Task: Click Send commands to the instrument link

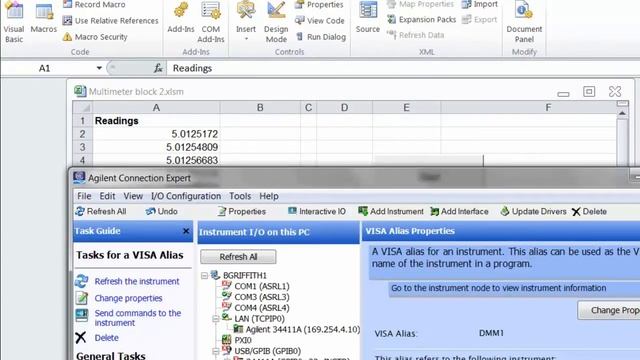Action: click(138, 318)
